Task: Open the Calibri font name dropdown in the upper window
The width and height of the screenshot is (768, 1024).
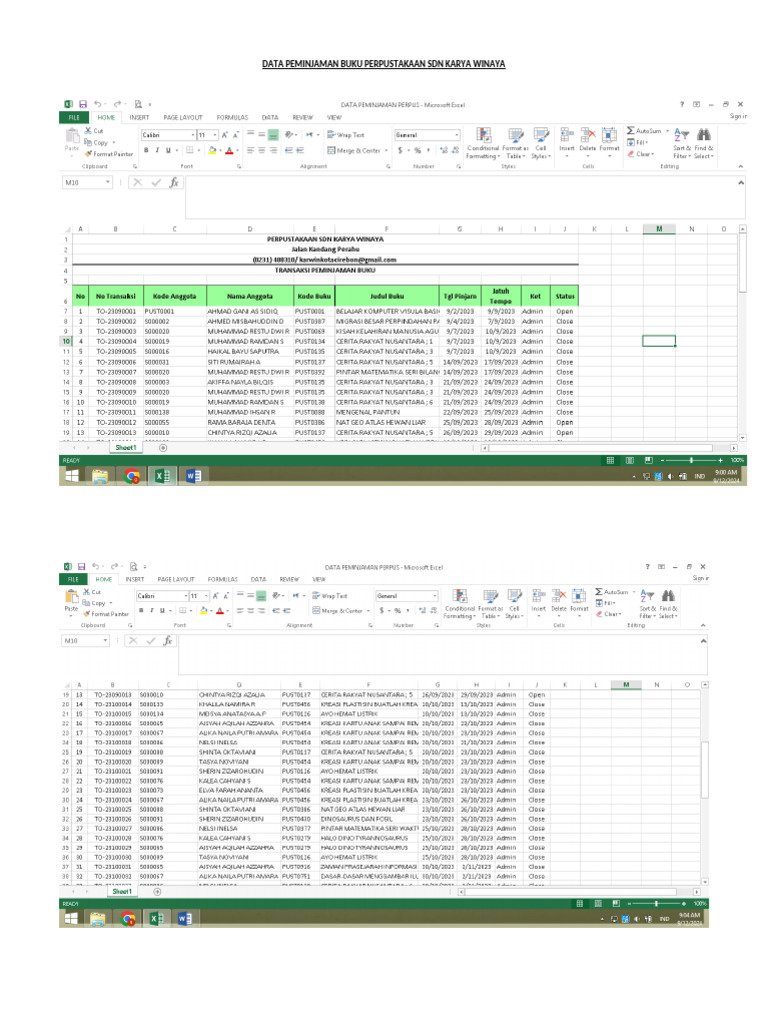Action: click(x=192, y=134)
